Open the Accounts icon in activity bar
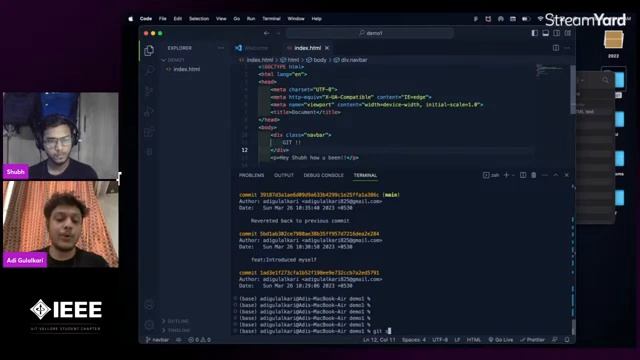Image resolution: width=640 pixels, height=360 pixels. [x=149, y=304]
